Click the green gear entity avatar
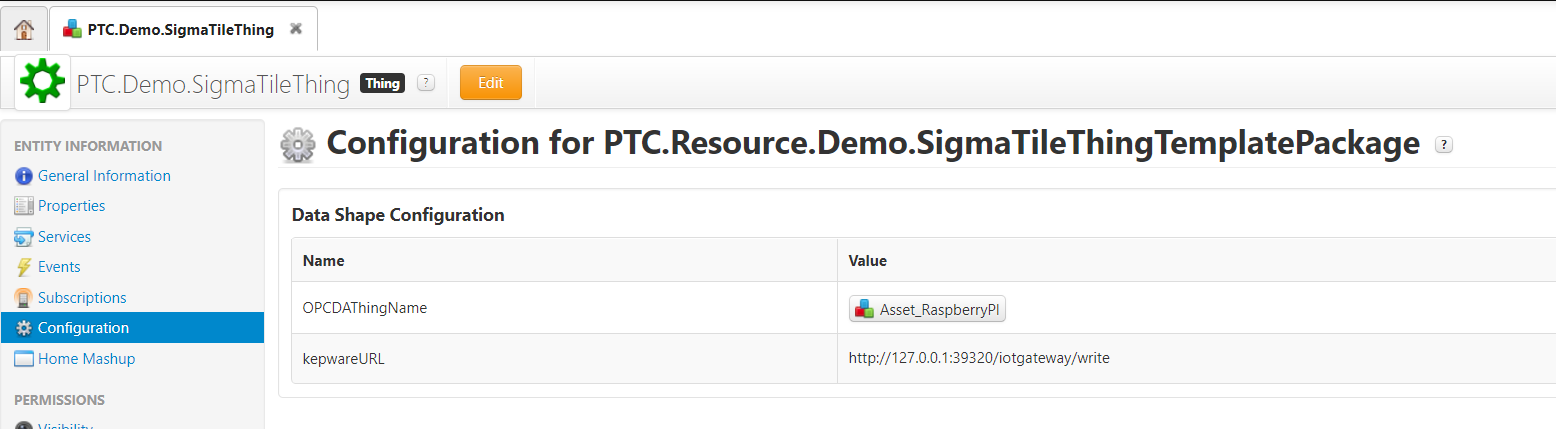Image resolution: width=1556 pixels, height=429 pixels. pos(42,82)
